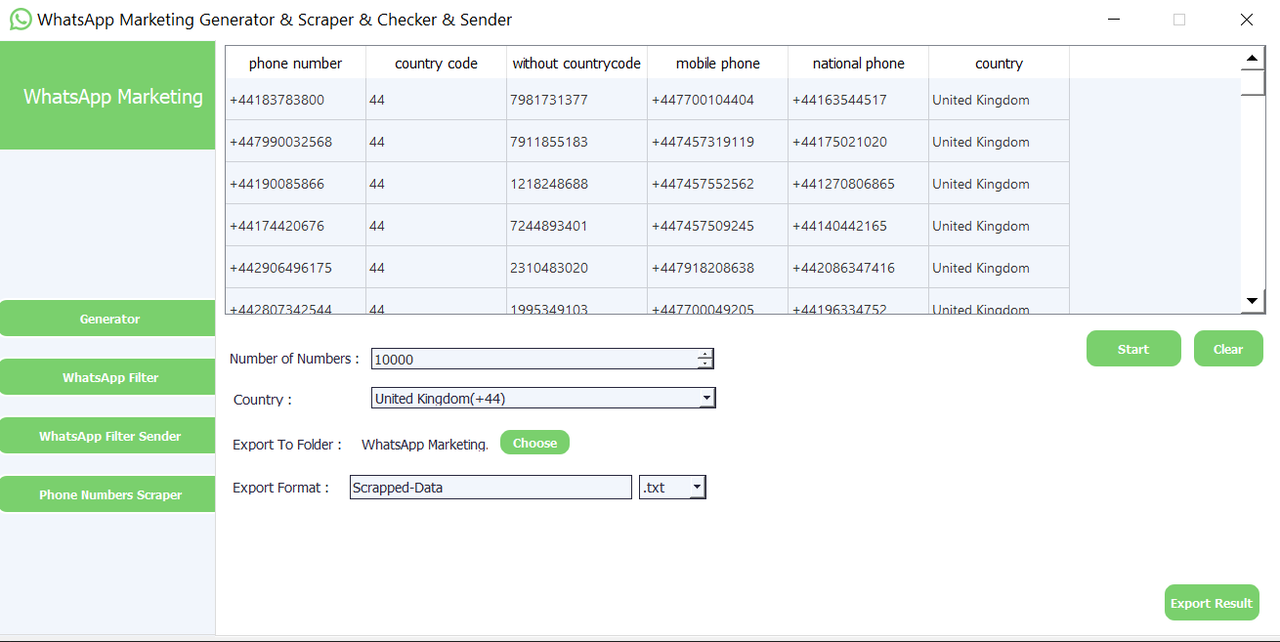This screenshot has height=642, width=1280.
Task: Switch to WhatsApp Filter section
Action: 108,377
